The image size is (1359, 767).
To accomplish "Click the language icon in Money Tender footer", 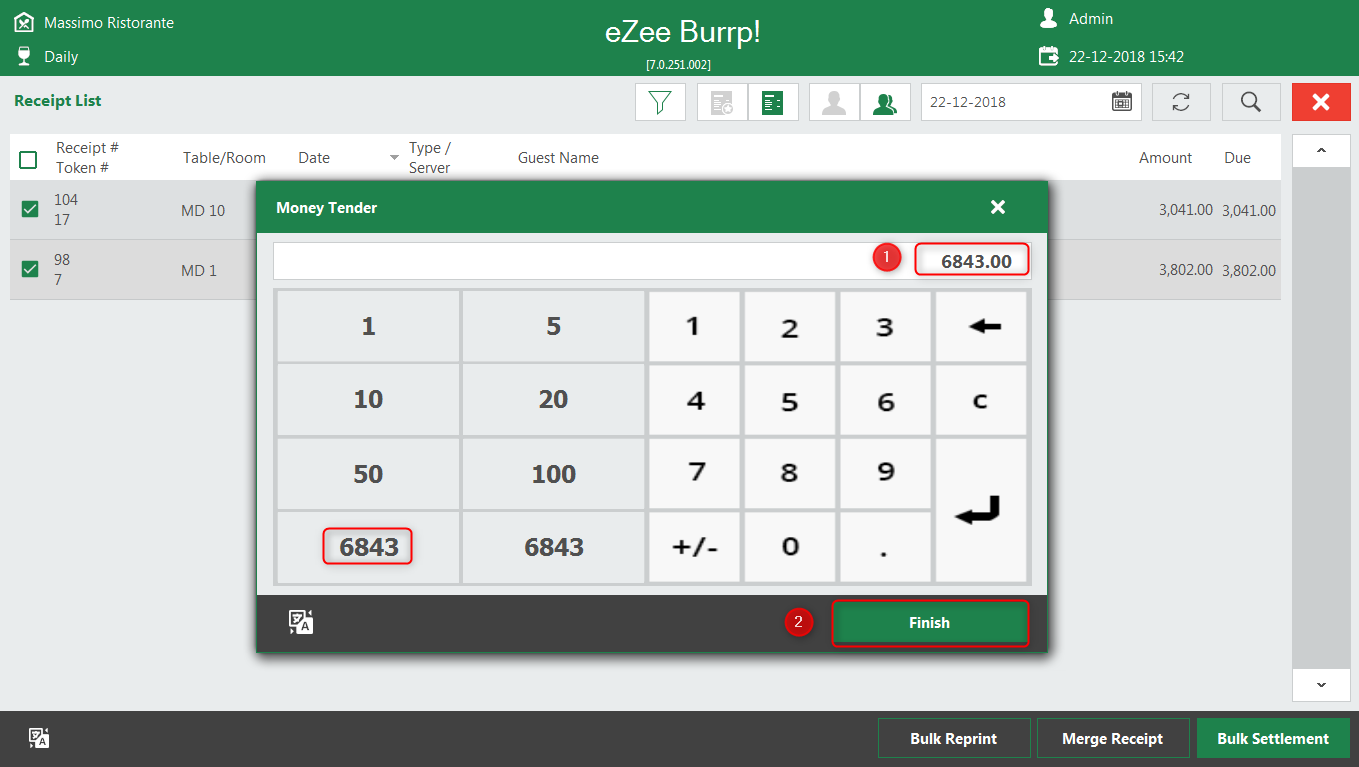I will click(x=301, y=622).
